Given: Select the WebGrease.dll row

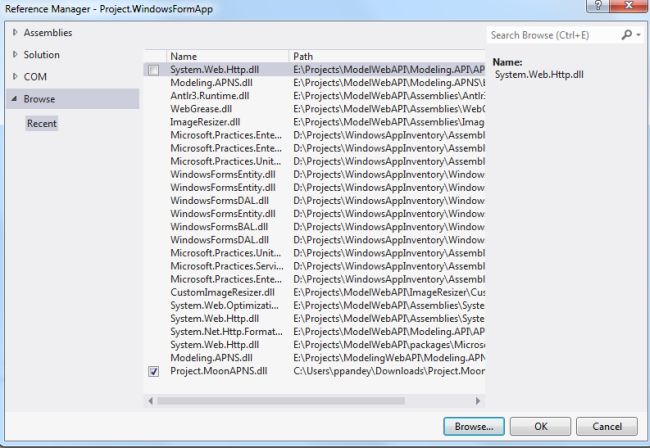Looking at the screenshot, I should click(314, 109).
